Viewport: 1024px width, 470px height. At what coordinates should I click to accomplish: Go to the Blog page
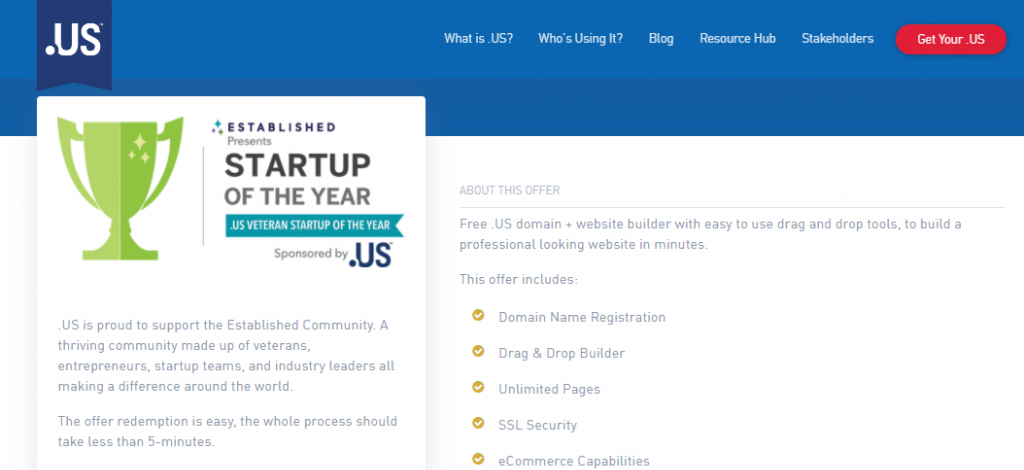pos(661,39)
